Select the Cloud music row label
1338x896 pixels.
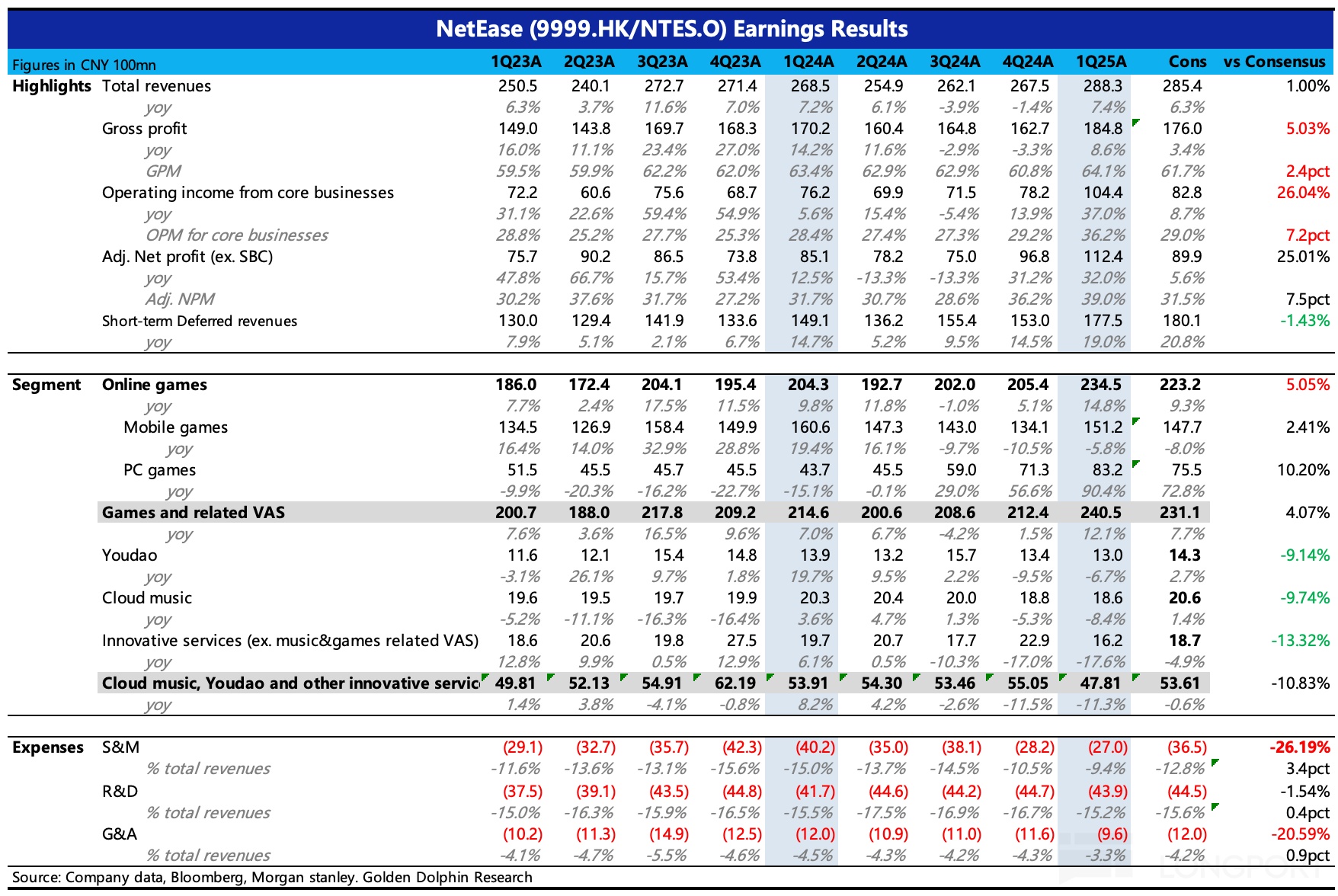click(x=147, y=598)
